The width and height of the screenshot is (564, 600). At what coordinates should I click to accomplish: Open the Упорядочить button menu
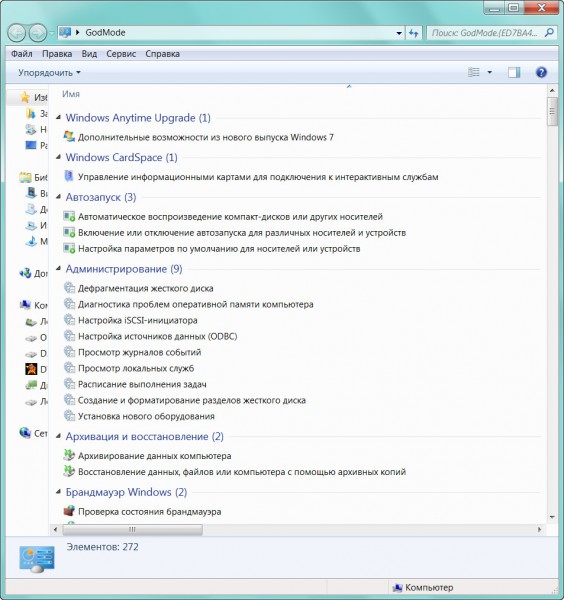49,73
